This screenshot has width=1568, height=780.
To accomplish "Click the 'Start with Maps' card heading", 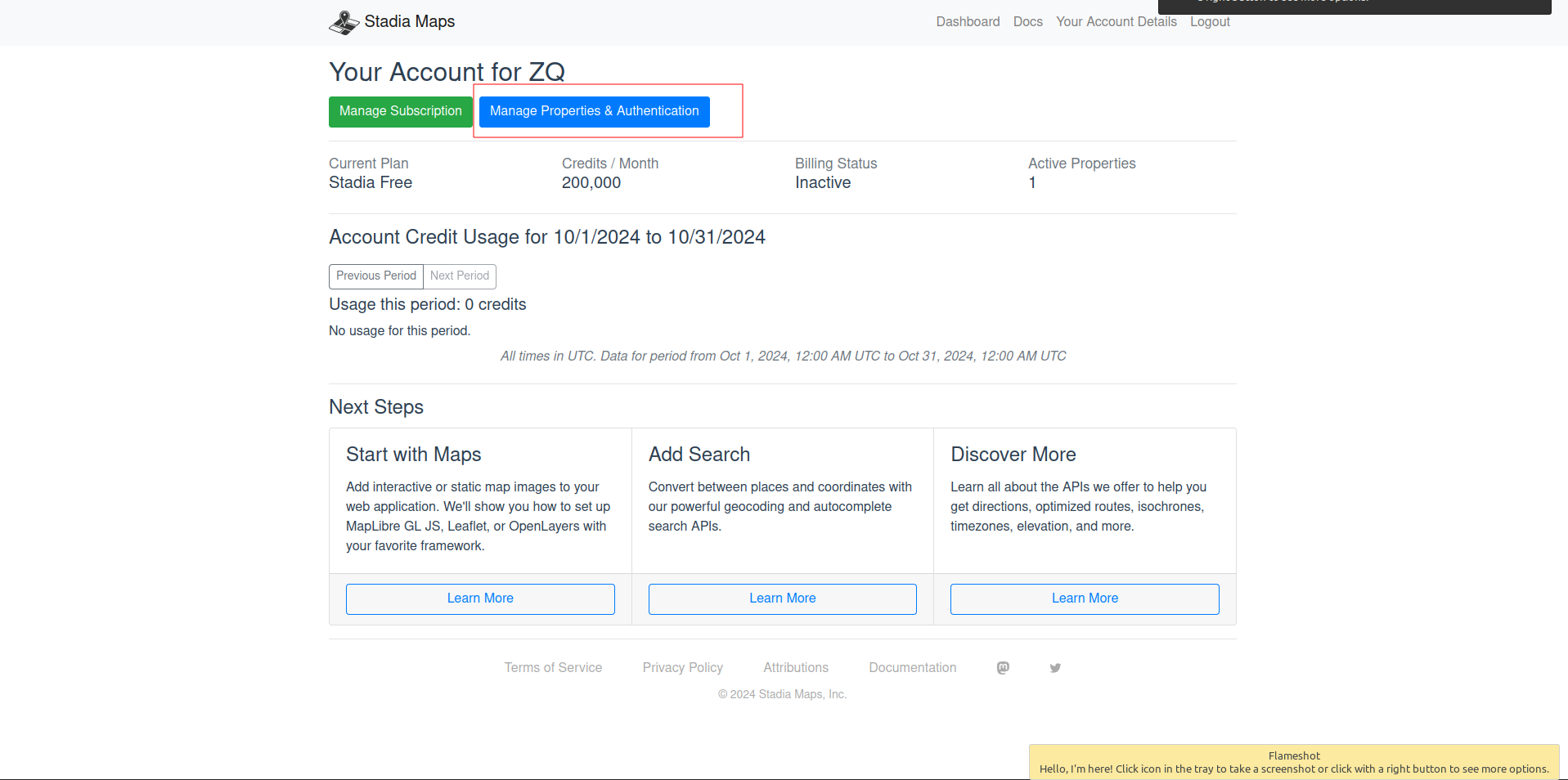I will pyautogui.click(x=413, y=455).
